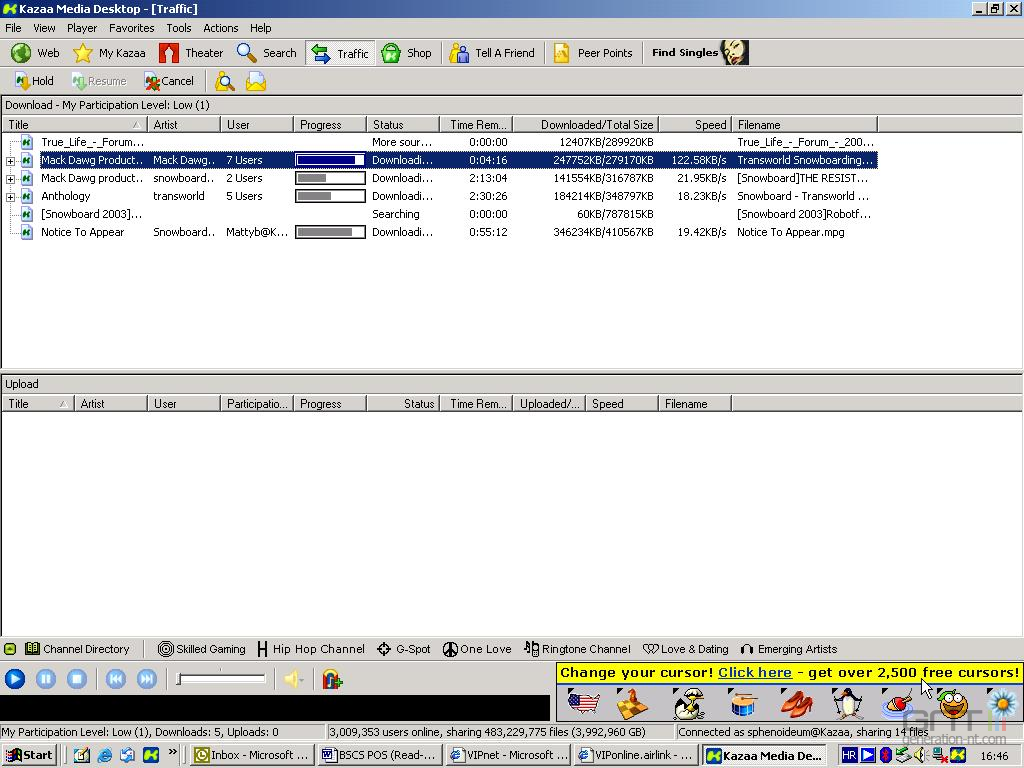Open the Ringtone Channel

[x=577, y=649]
